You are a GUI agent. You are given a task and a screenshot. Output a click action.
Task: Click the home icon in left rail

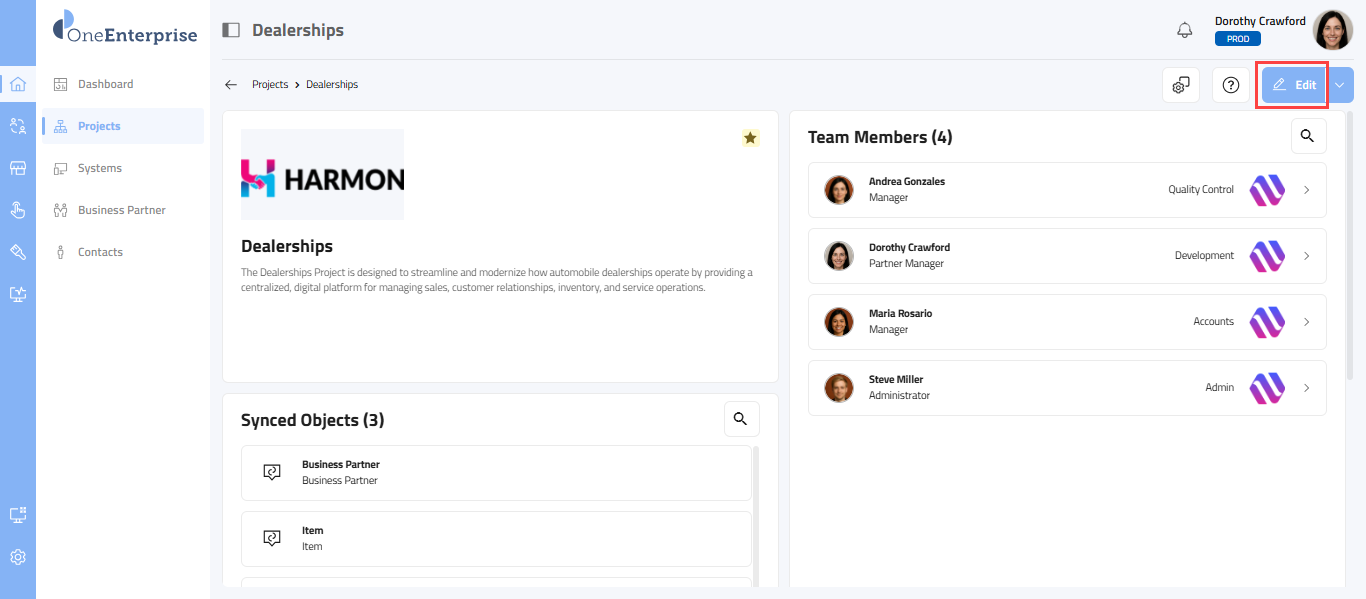(x=18, y=84)
